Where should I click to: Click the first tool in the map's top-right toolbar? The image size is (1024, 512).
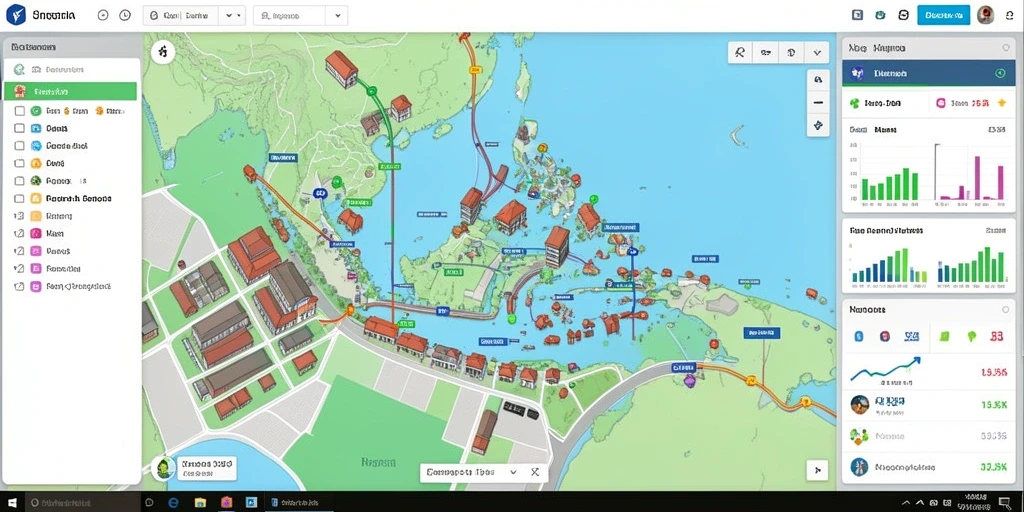740,52
